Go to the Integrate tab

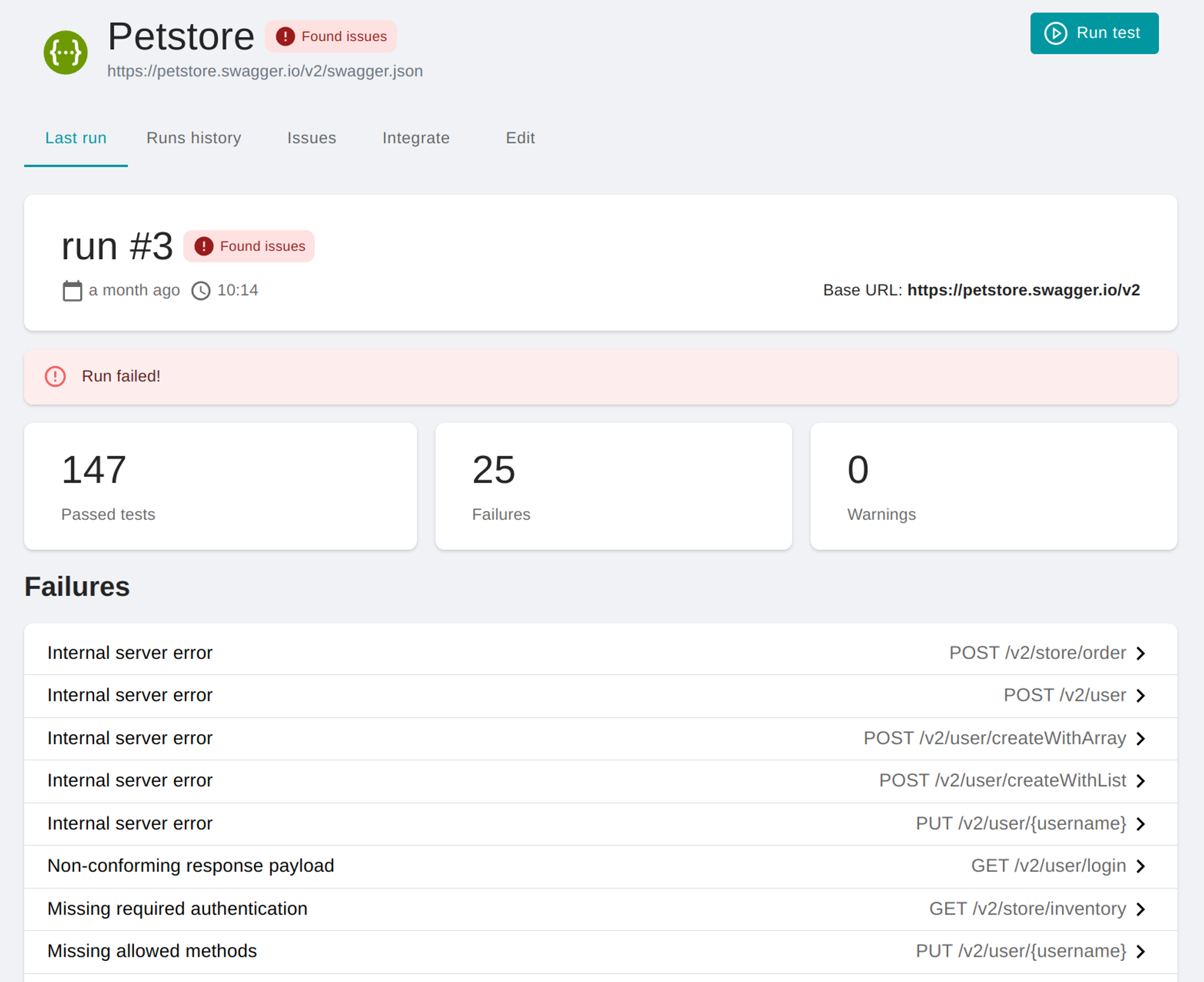point(415,138)
